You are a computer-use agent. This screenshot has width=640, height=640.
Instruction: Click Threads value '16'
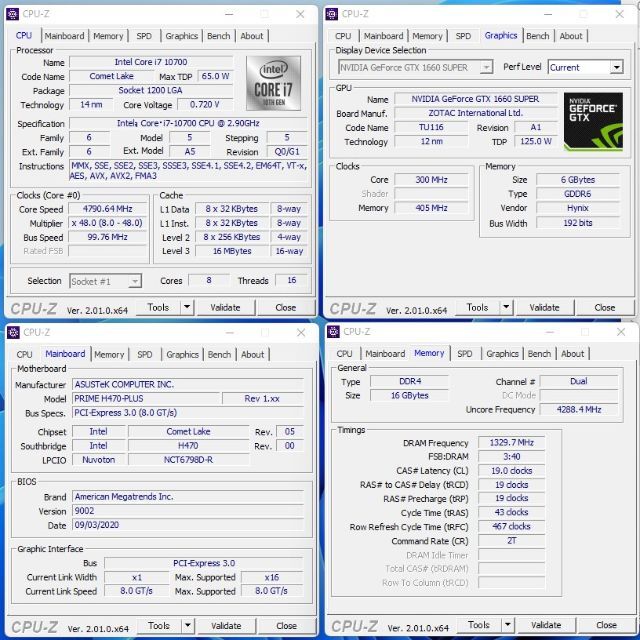click(x=291, y=280)
